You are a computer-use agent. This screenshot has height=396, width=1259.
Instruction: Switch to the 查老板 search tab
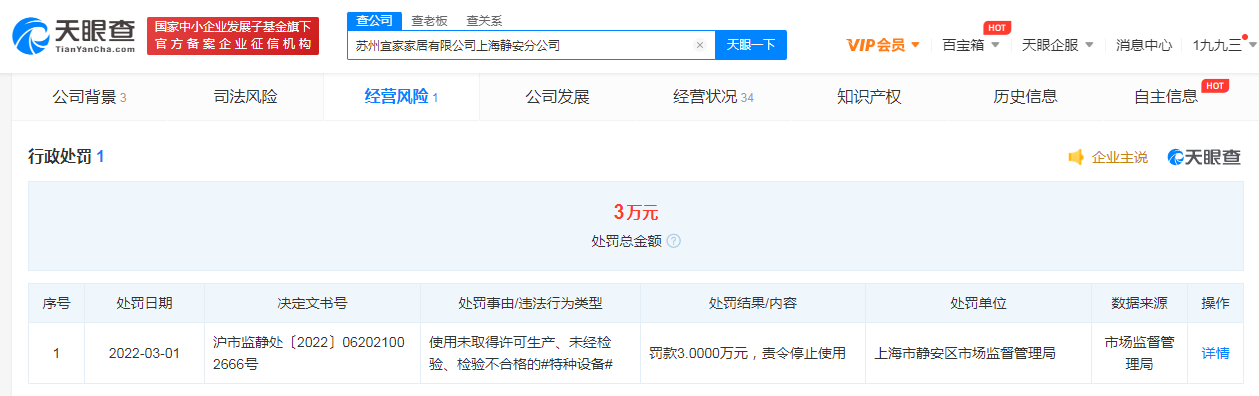[x=430, y=21]
